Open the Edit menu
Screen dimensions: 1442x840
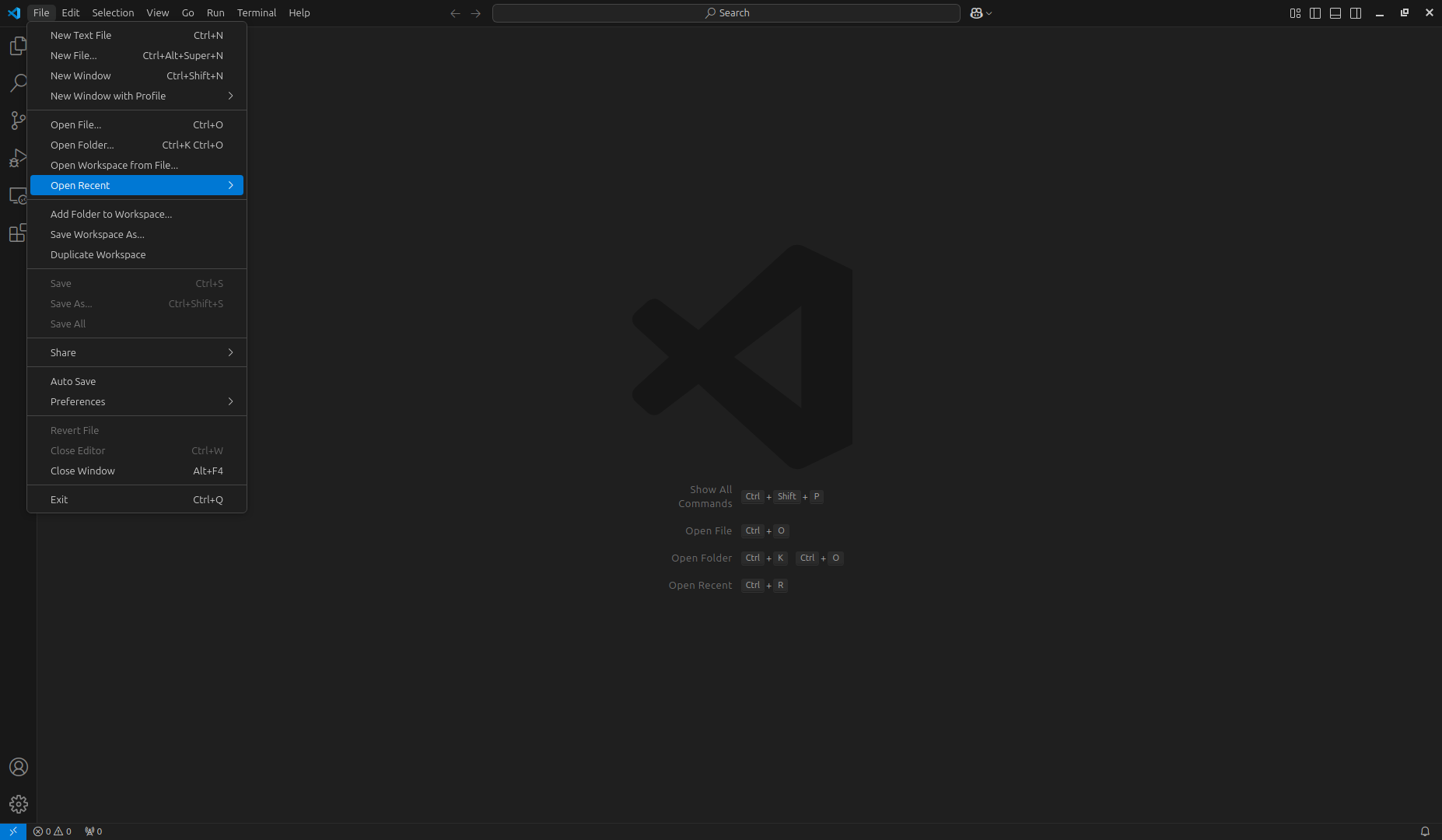(x=71, y=13)
